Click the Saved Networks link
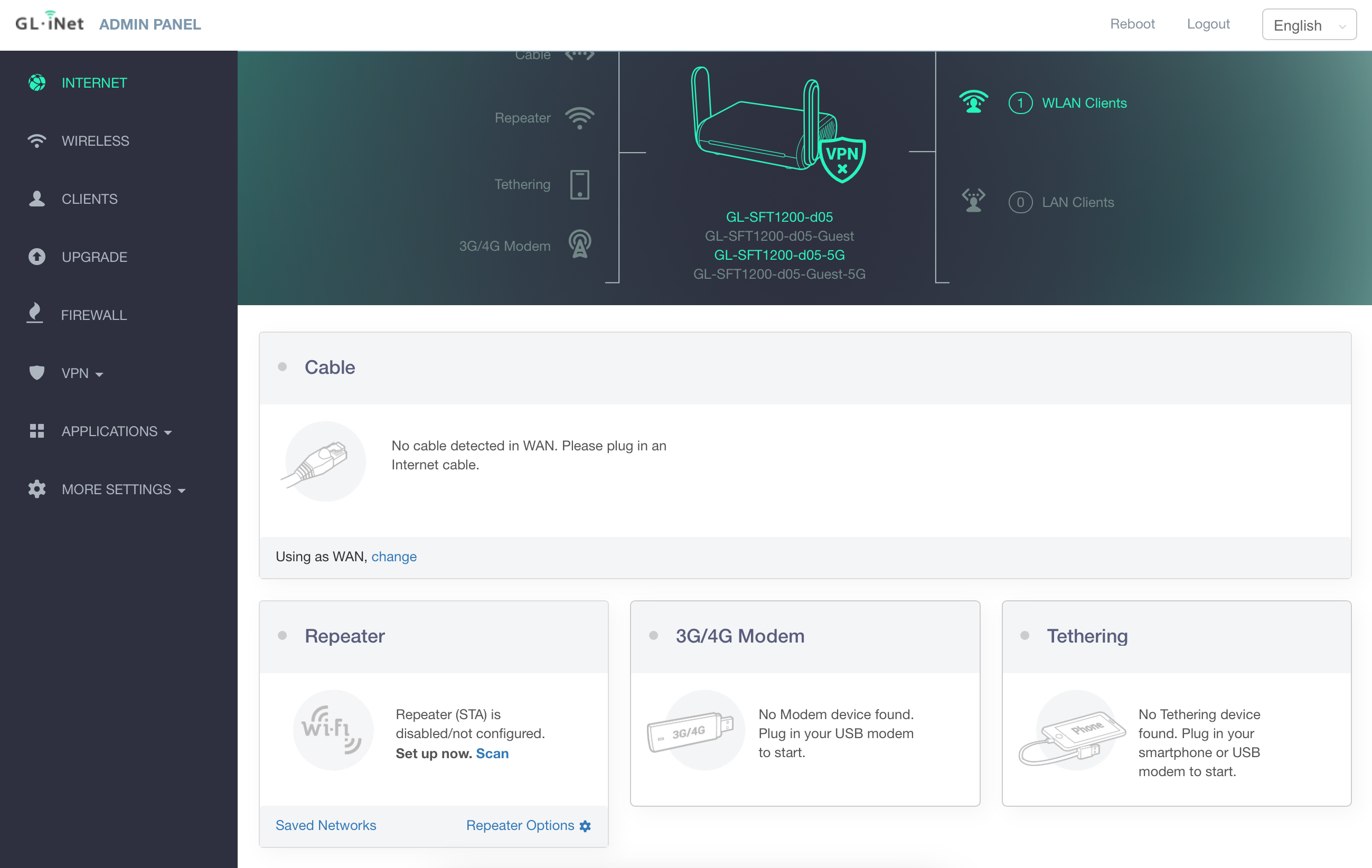The height and width of the screenshot is (868, 1372). pyautogui.click(x=326, y=824)
